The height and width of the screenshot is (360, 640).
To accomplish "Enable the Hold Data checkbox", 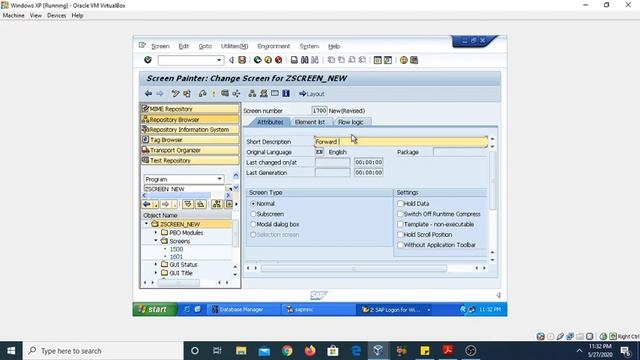I will pos(400,204).
